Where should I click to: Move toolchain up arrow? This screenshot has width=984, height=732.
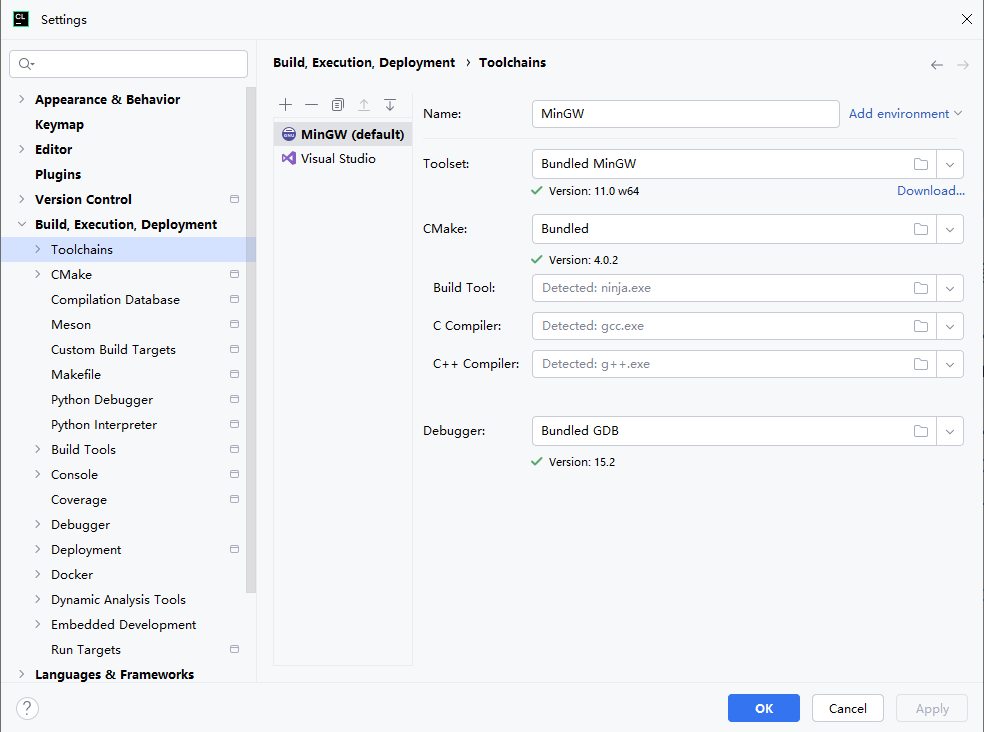[x=364, y=105]
